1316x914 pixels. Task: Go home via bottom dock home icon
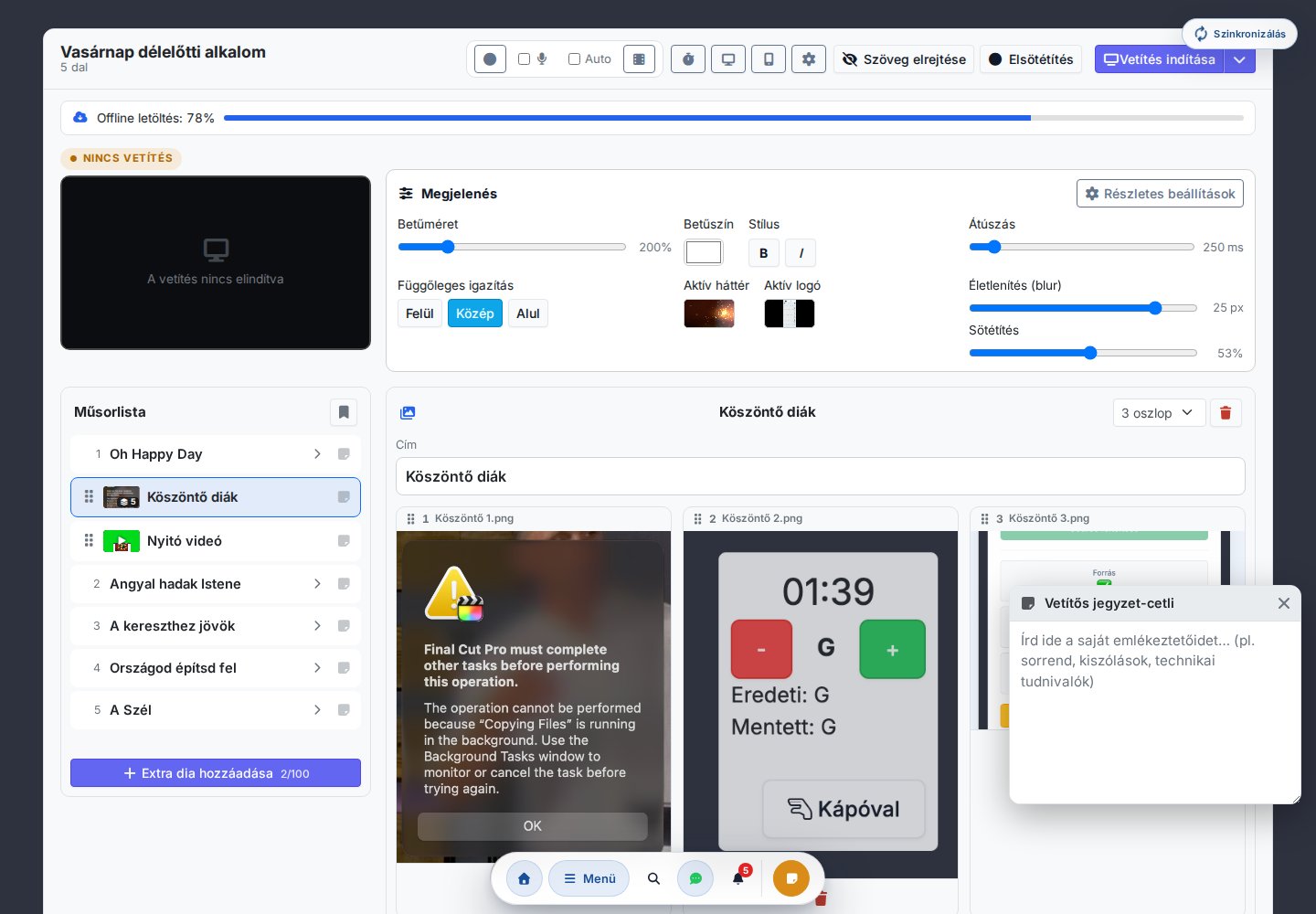pos(524,878)
